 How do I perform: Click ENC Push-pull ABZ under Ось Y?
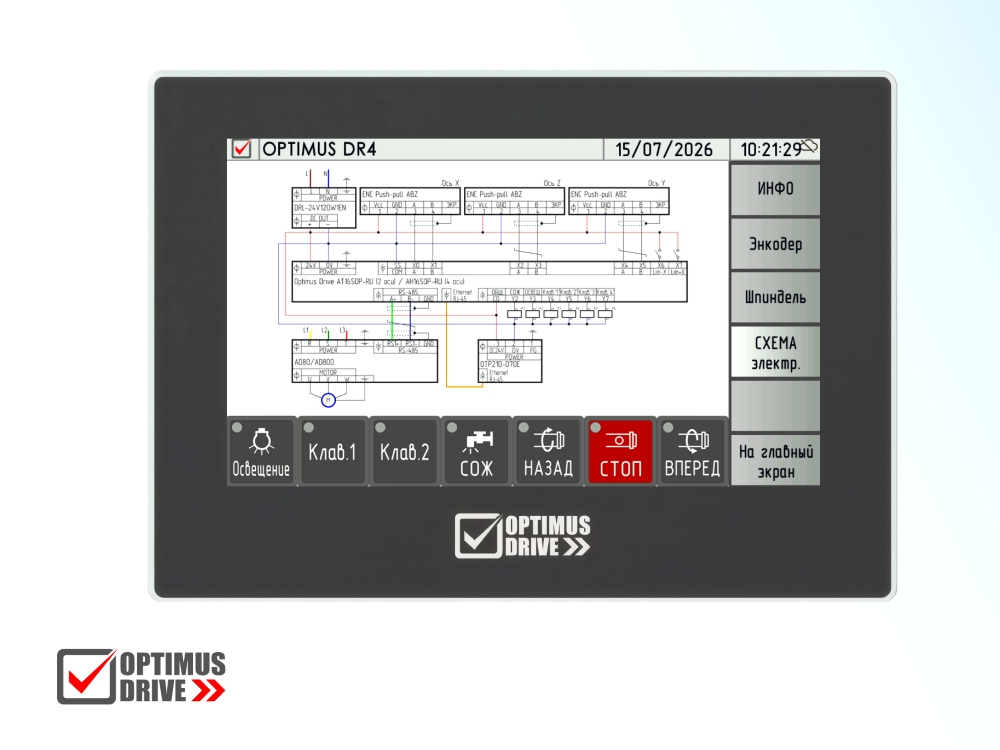click(599, 194)
